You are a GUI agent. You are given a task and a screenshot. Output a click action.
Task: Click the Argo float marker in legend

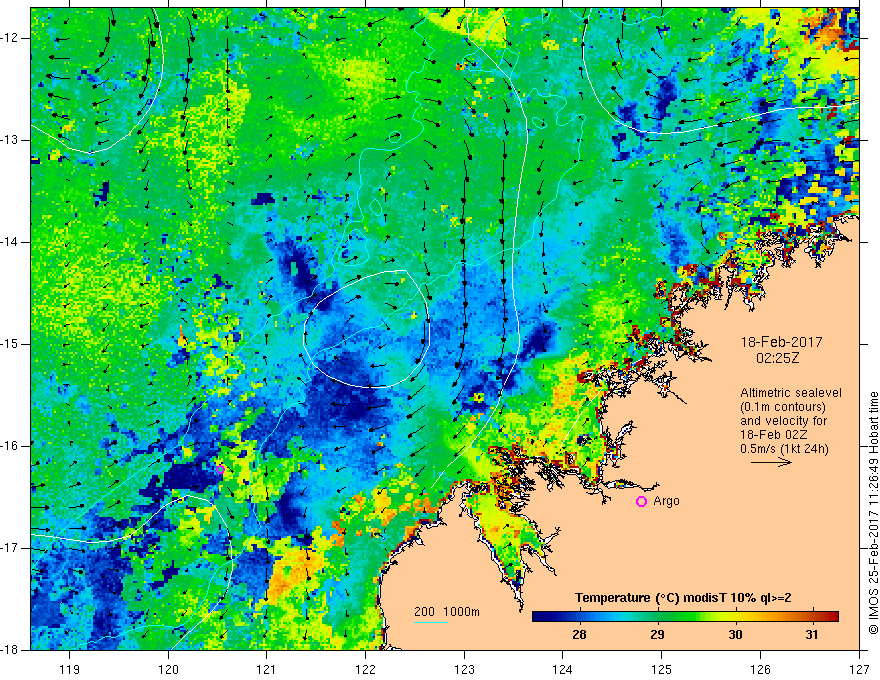pyautogui.click(x=641, y=502)
